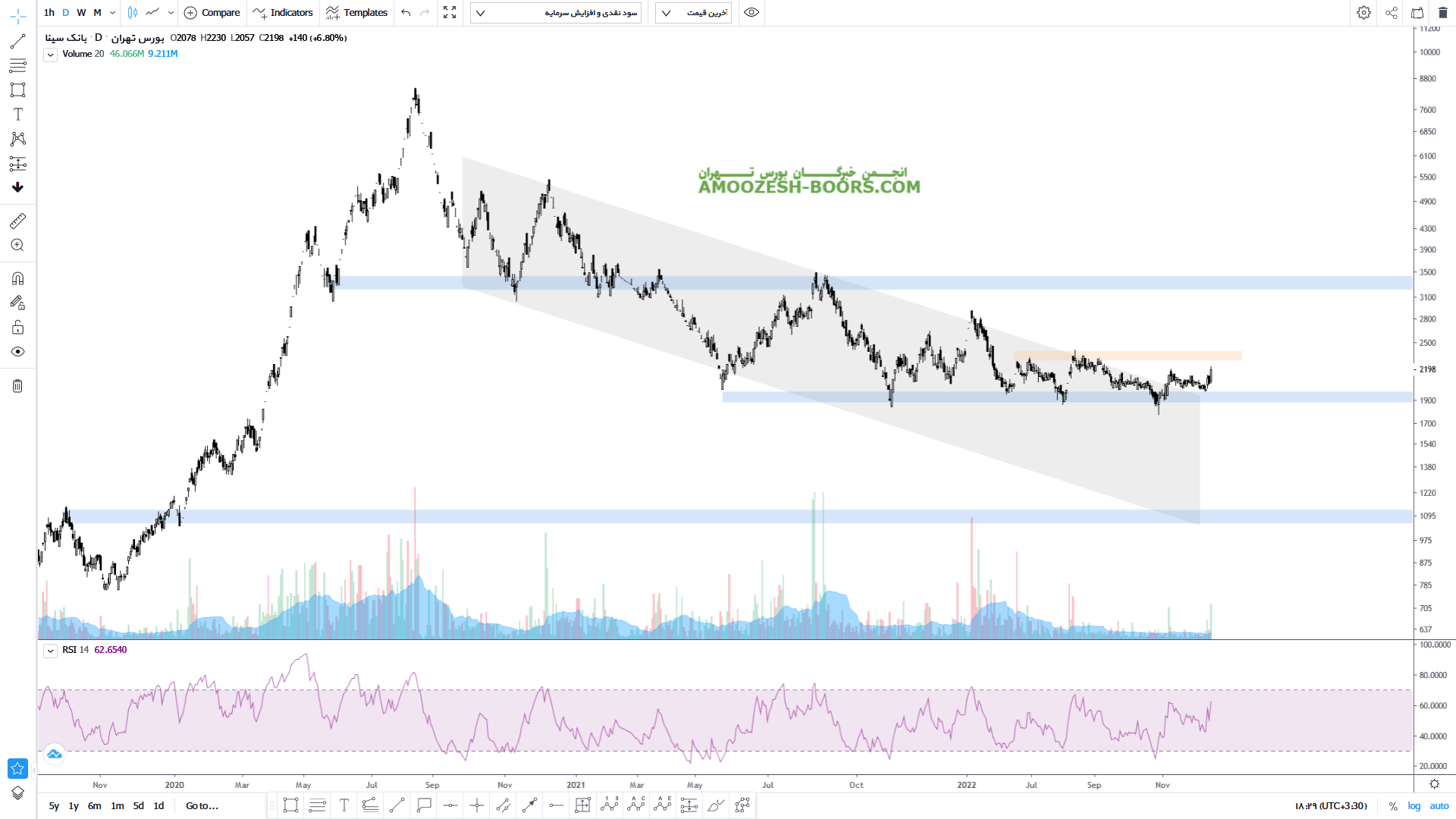Viewport: 1456px width, 819px height.
Task: Select the 6m date range
Action: click(x=94, y=806)
